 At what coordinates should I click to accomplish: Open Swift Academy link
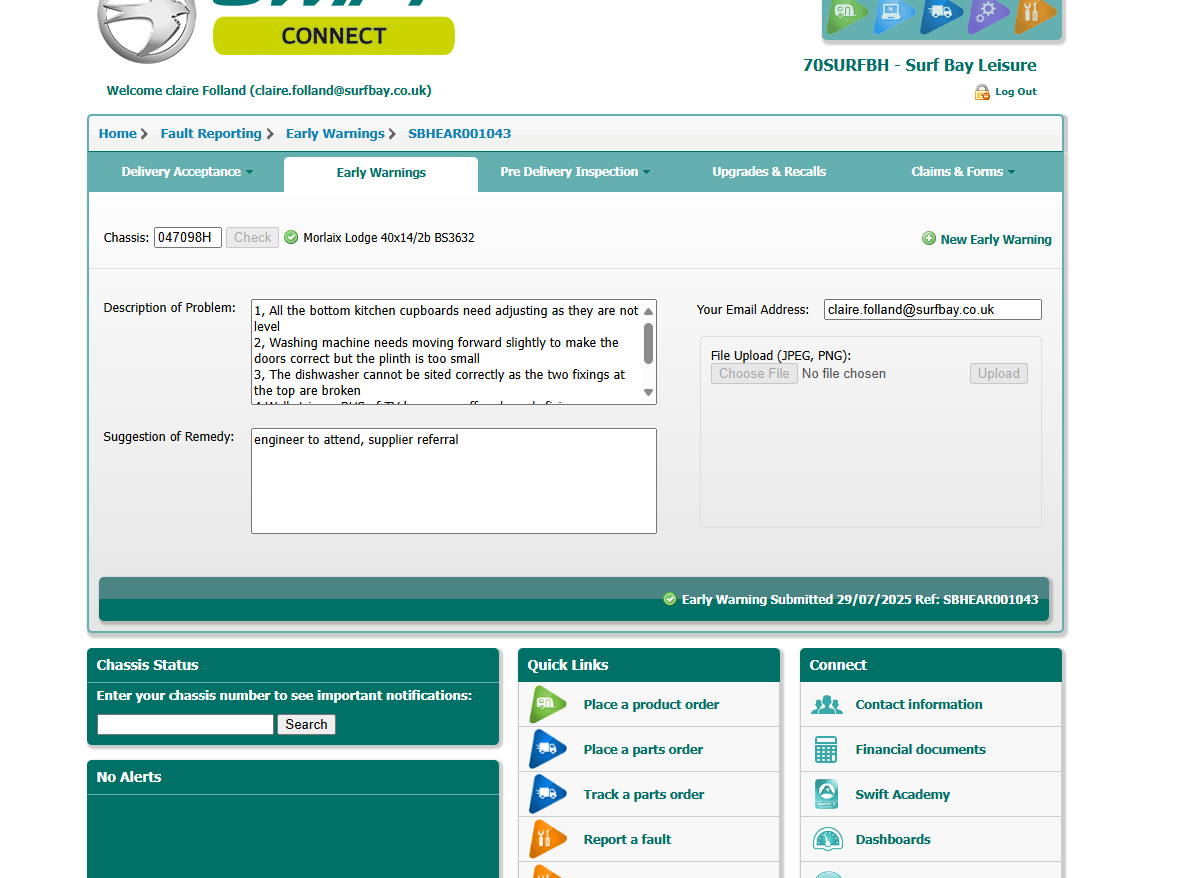pos(902,794)
